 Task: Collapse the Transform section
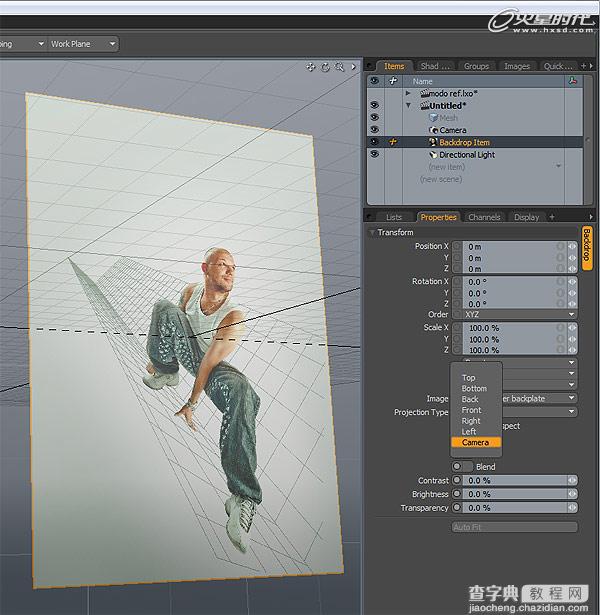[372, 232]
